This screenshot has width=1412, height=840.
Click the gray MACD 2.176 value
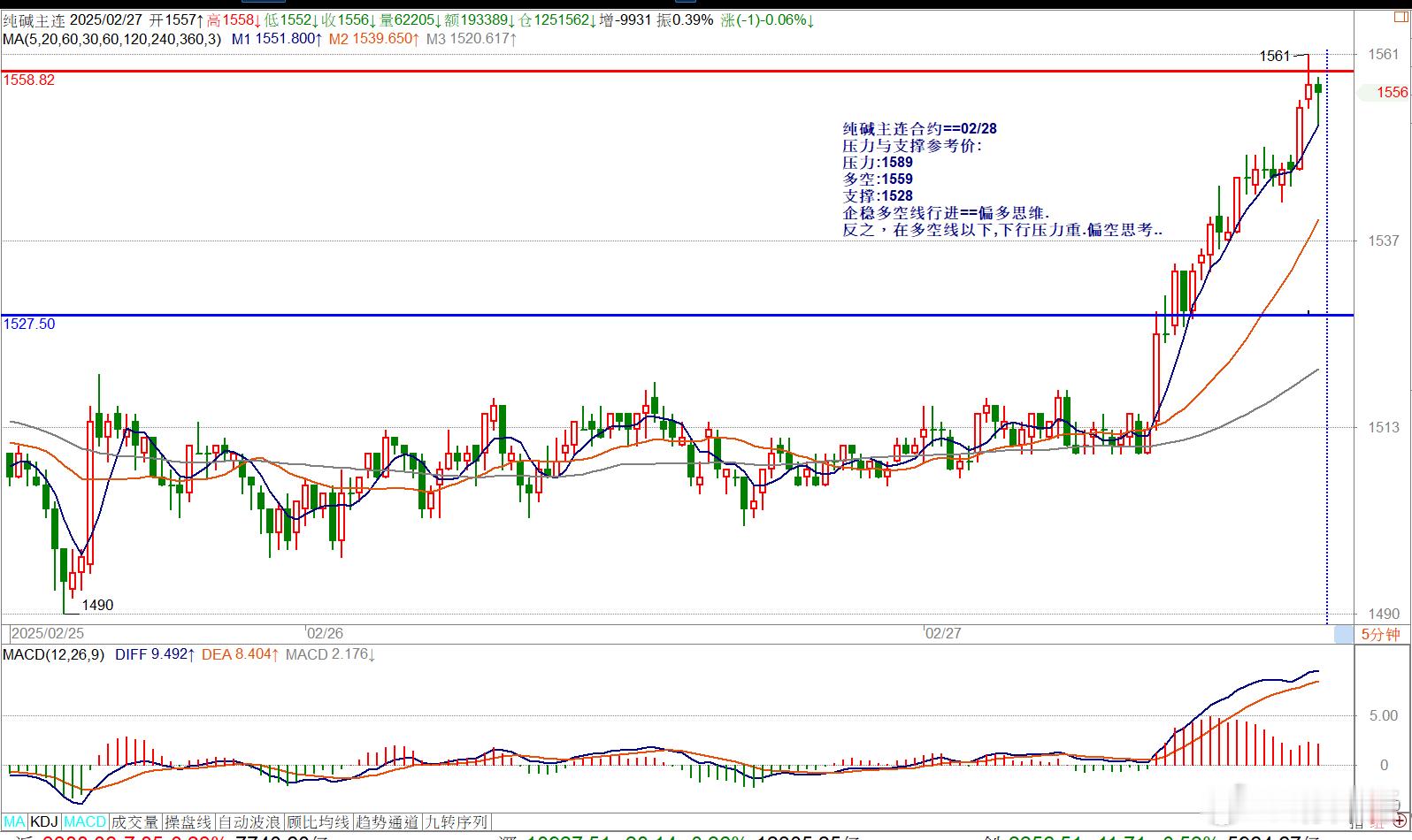click(331, 654)
